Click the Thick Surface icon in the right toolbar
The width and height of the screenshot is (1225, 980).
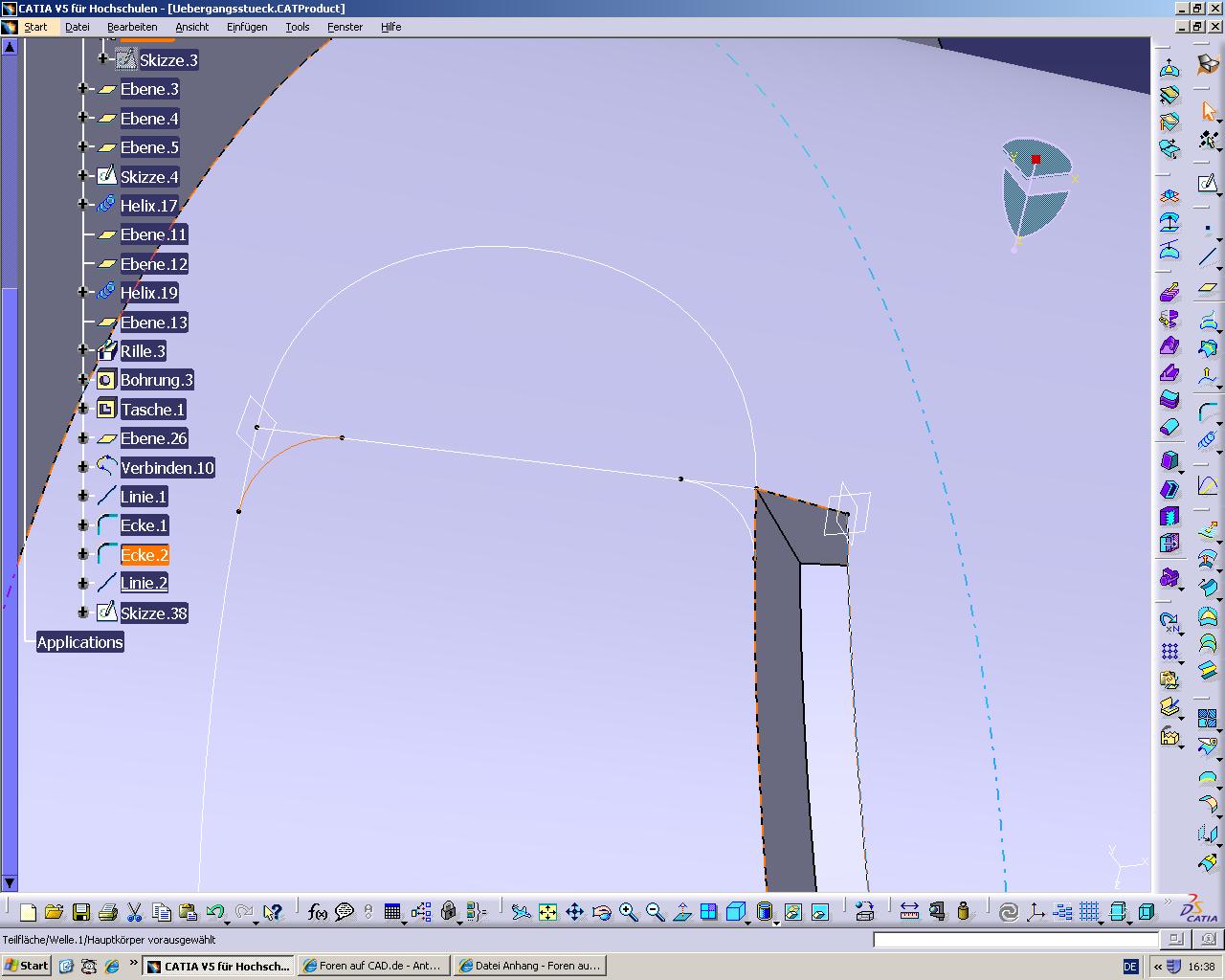click(x=1169, y=399)
